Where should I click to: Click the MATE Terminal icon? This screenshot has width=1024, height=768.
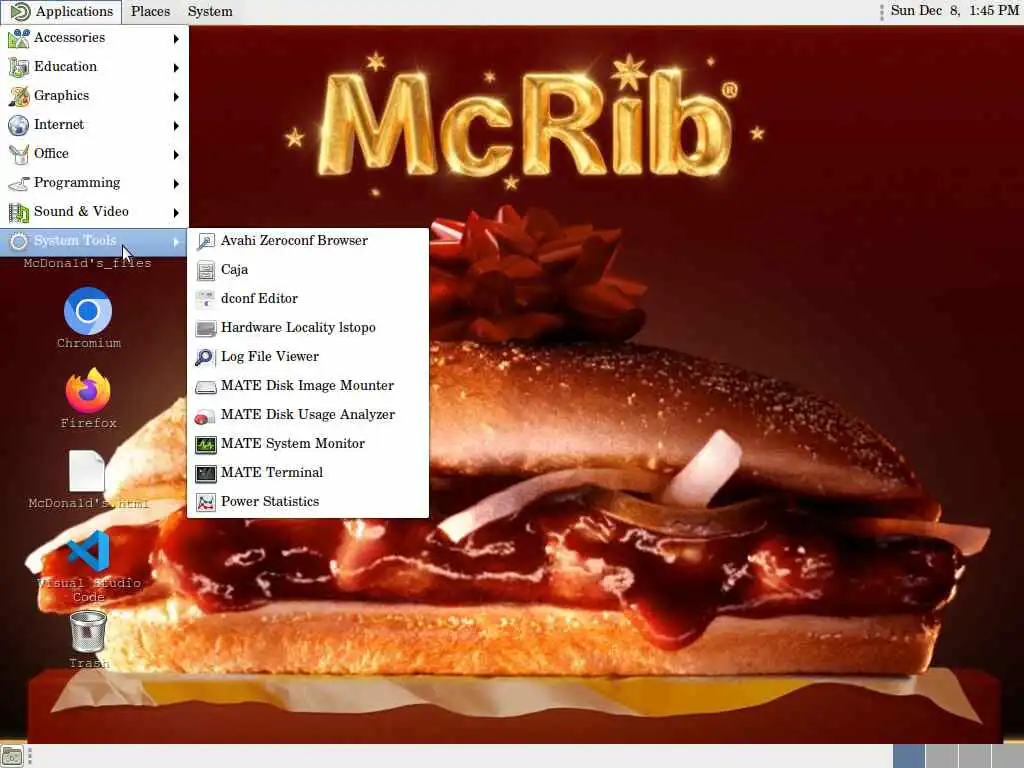206,473
